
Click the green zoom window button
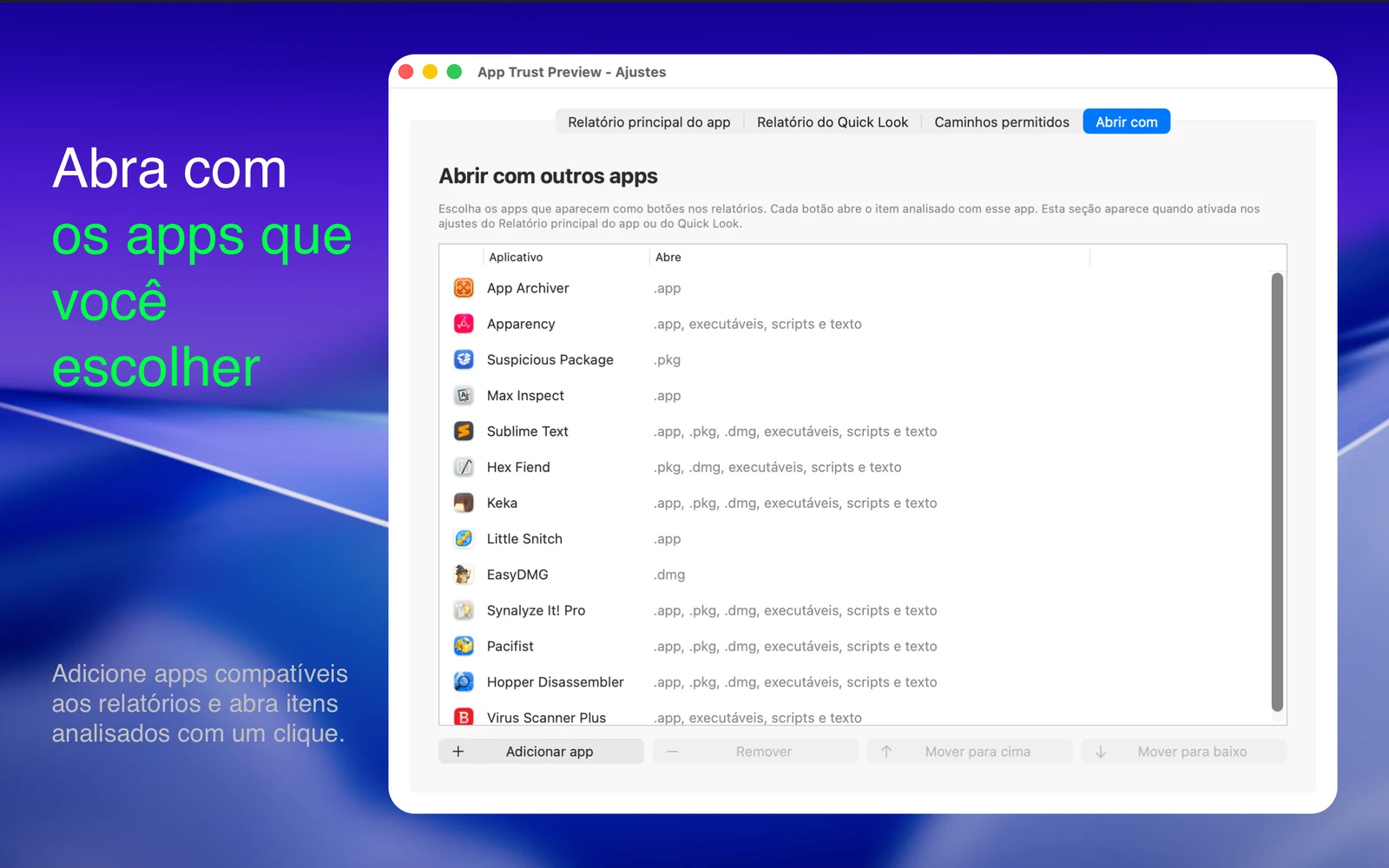click(454, 72)
